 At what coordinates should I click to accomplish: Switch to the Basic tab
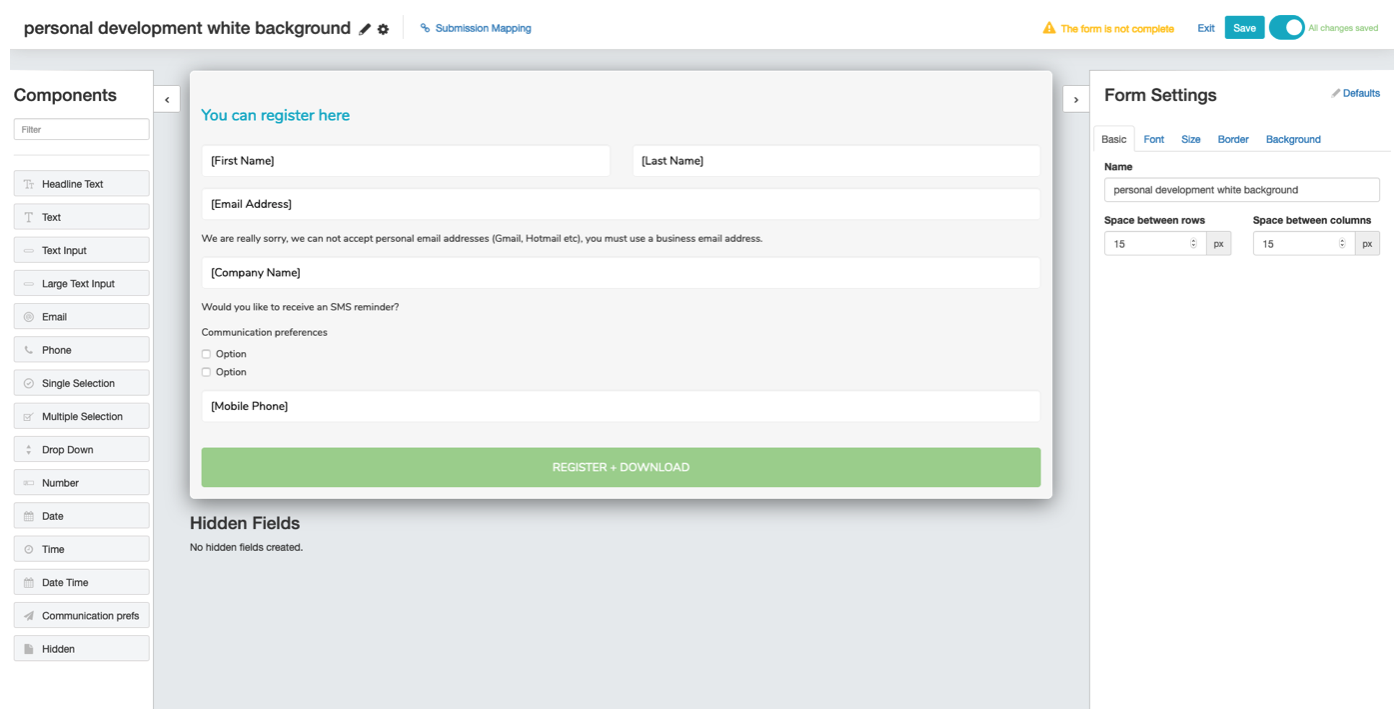point(1114,139)
